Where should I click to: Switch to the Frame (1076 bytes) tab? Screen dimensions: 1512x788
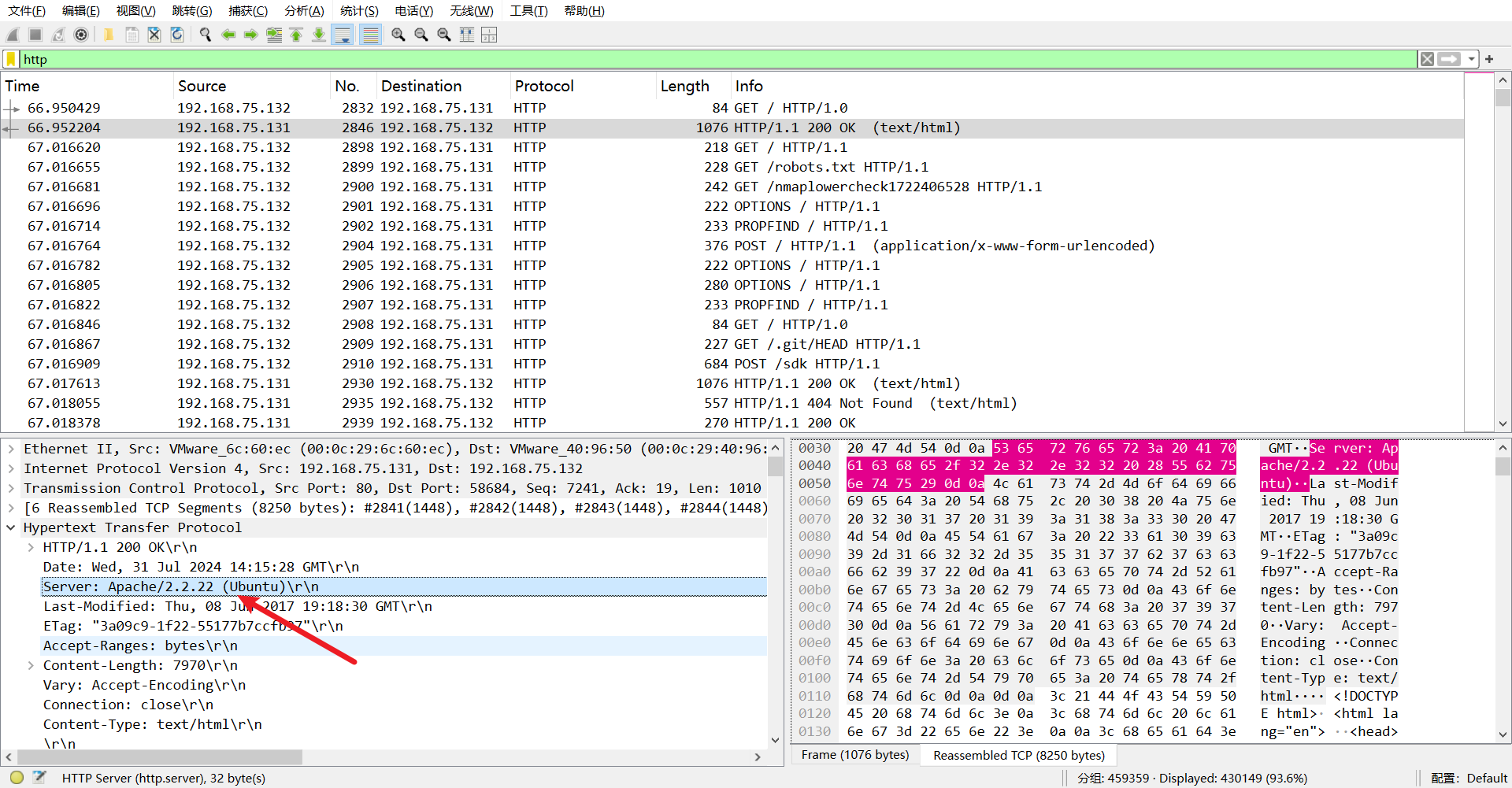(855, 755)
